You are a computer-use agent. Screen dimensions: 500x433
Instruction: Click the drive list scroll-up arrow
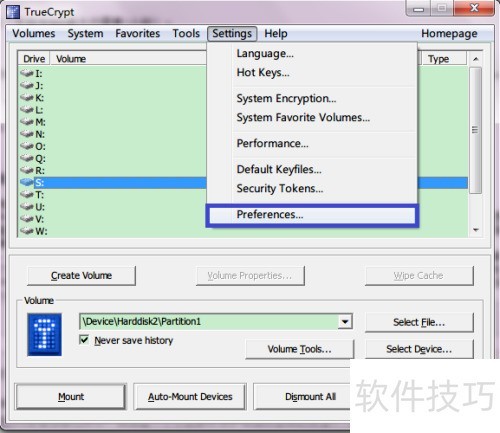coord(476,59)
